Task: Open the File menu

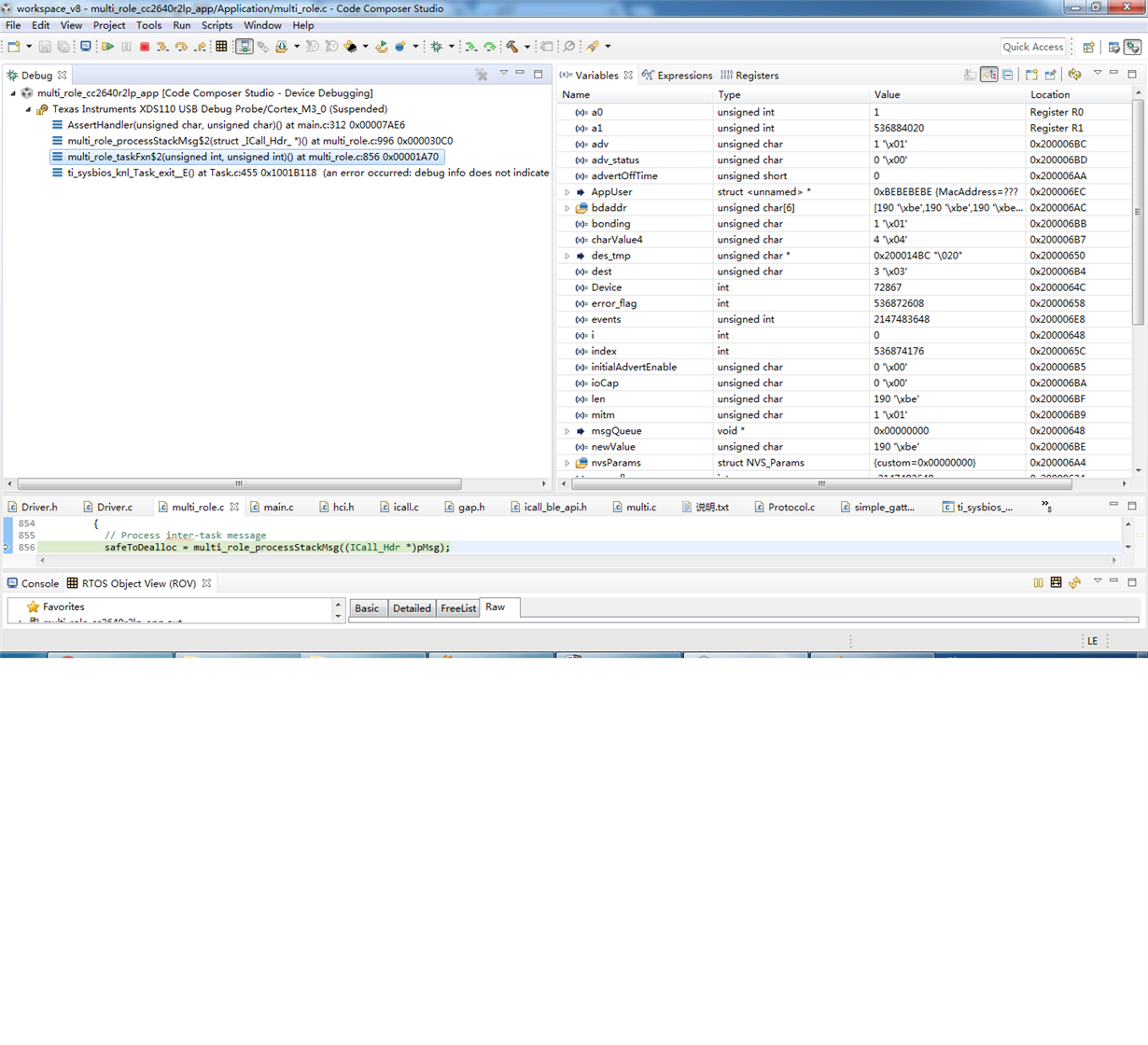Action: pos(13,25)
